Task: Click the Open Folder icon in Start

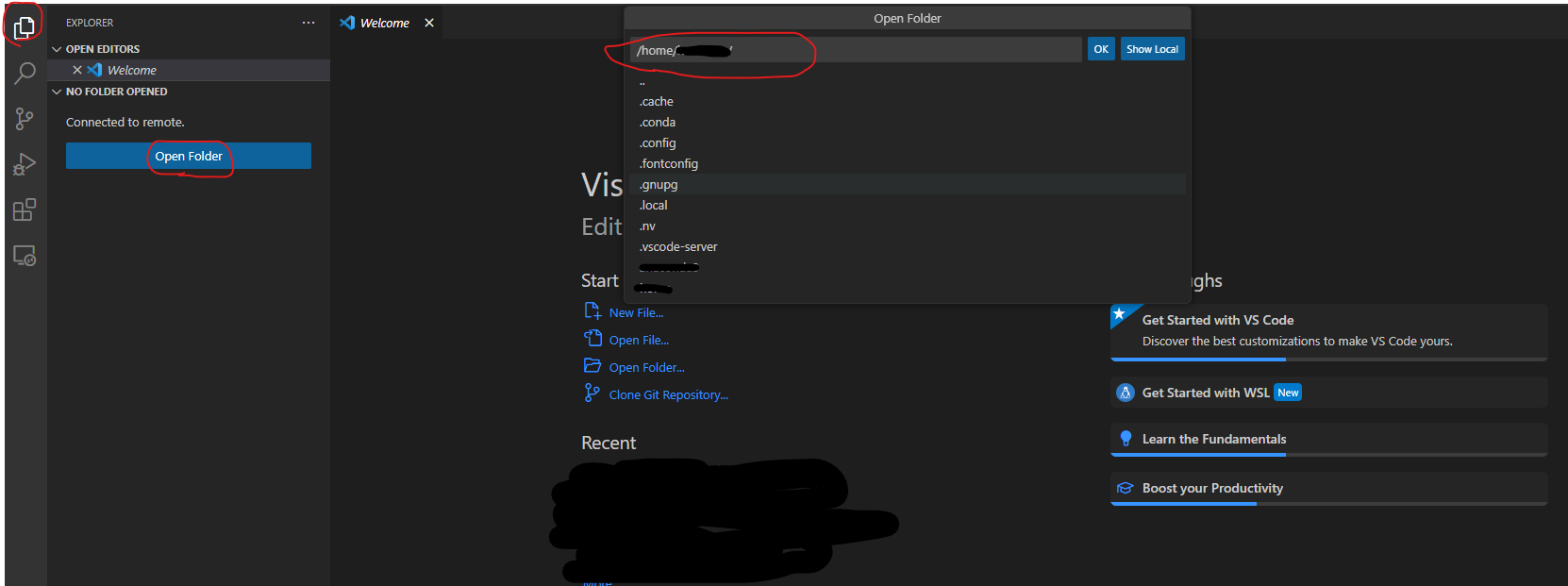Action: pos(592,365)
